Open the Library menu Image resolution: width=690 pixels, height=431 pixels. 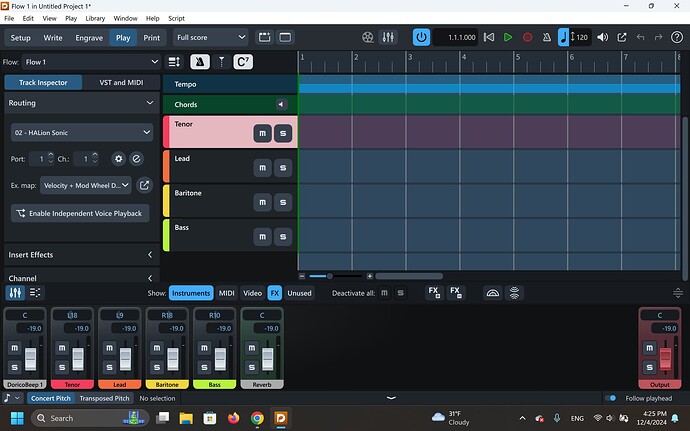95,18
